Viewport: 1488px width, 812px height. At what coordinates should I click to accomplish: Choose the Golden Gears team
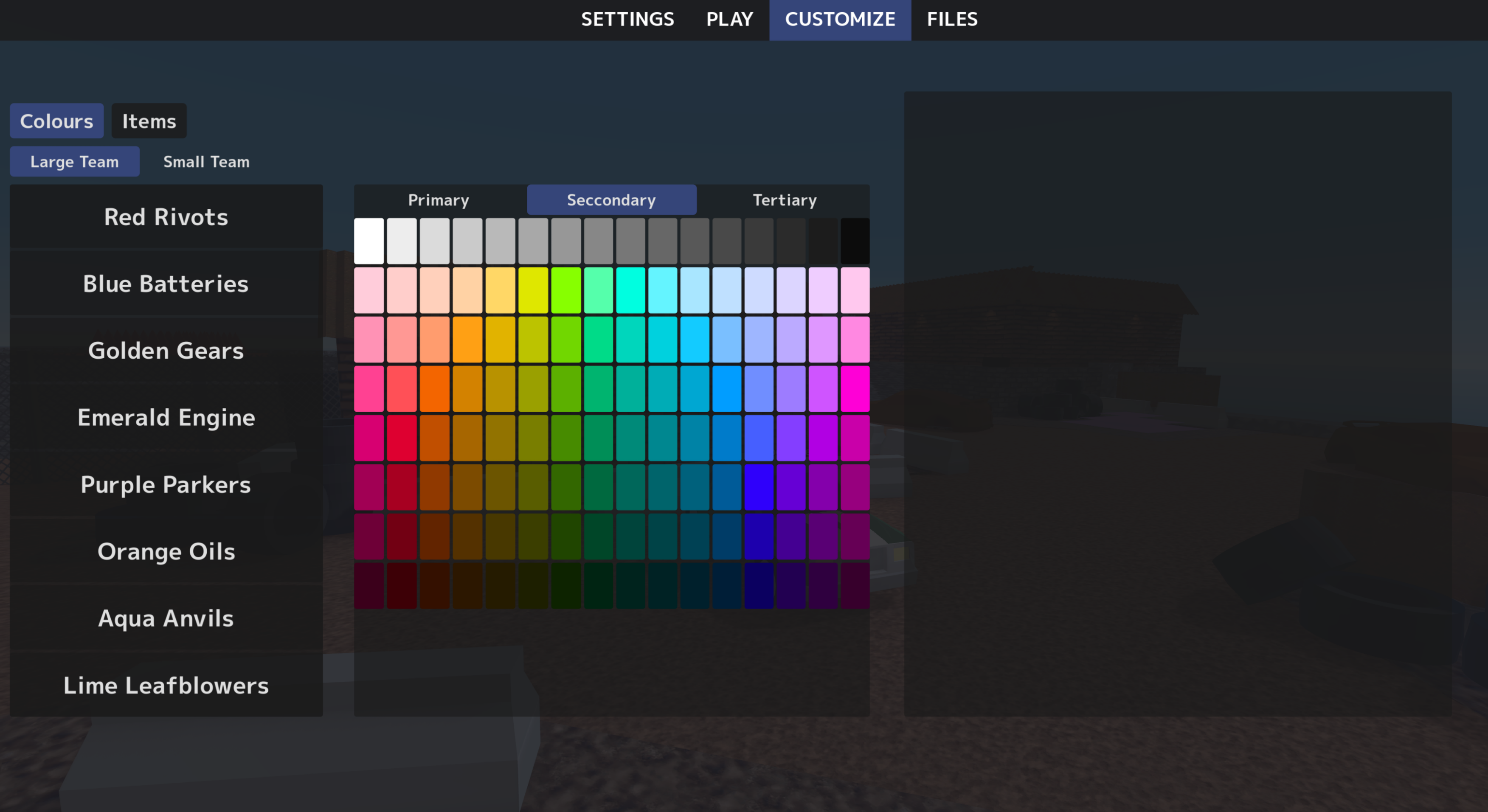click(x=166, y=351)
